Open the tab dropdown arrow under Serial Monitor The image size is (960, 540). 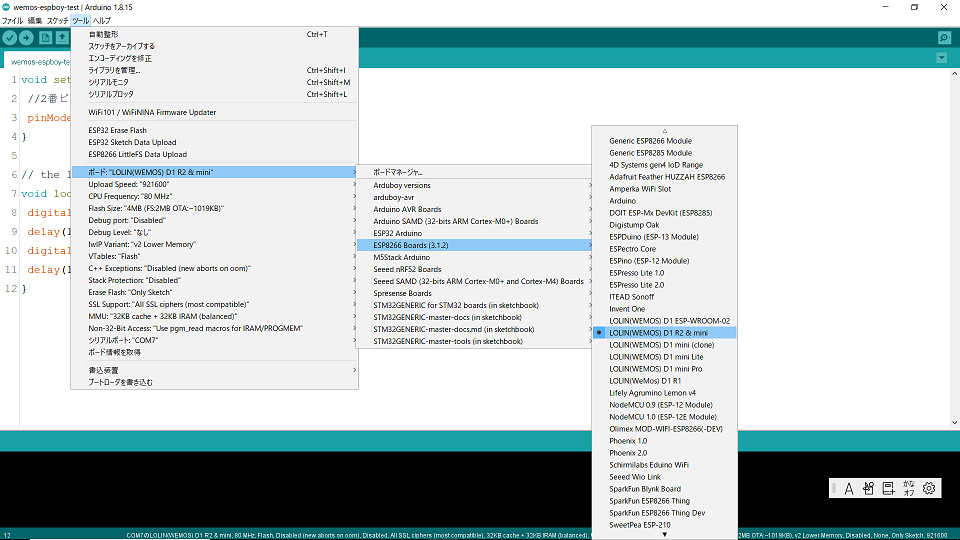941,58
